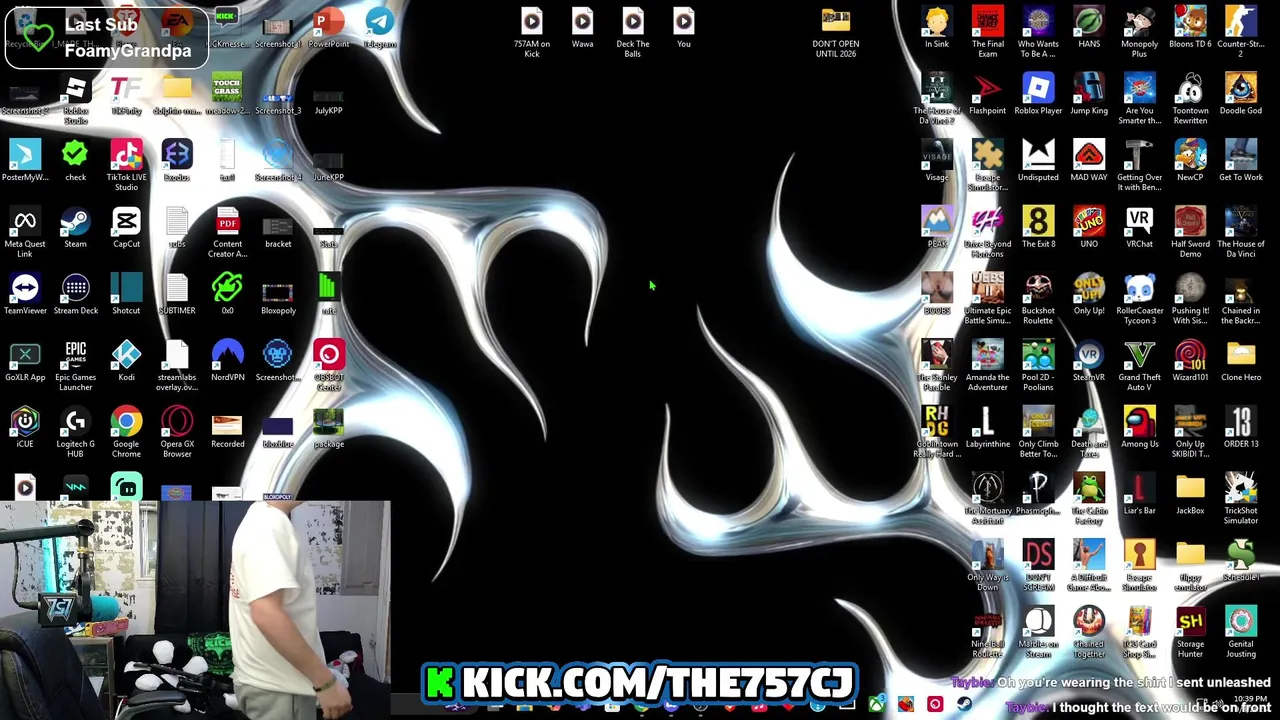Viewport: 1280px width, 720px height.
Task: Launch Counter-Strike 2
Action: [1241, 33]
